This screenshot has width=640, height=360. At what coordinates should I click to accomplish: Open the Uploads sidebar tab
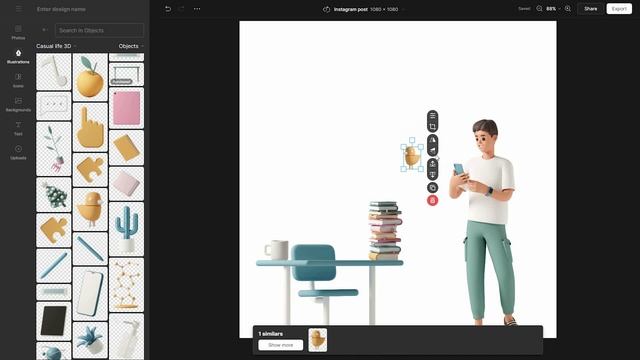[18, 152]
